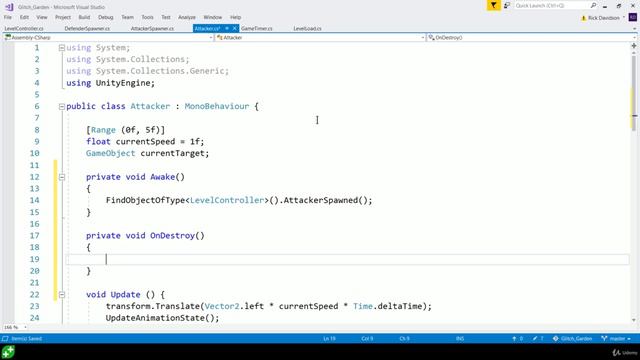640x360 pixels.
Task: Click the Range attribute on line 8
Action: click(103, 130)
